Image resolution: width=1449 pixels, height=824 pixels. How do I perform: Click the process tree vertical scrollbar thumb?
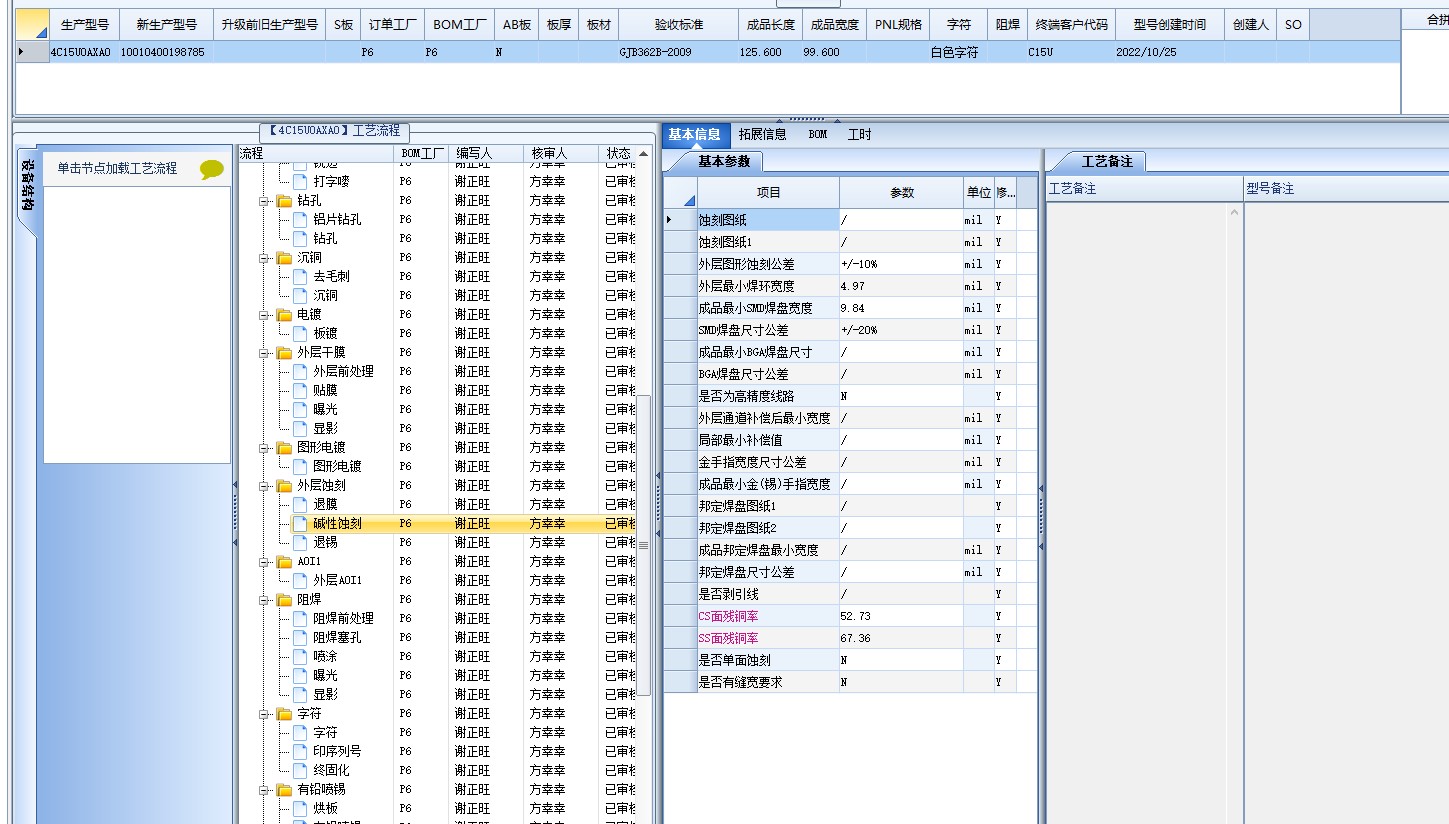pyautogui.click(x=644, y=546)
